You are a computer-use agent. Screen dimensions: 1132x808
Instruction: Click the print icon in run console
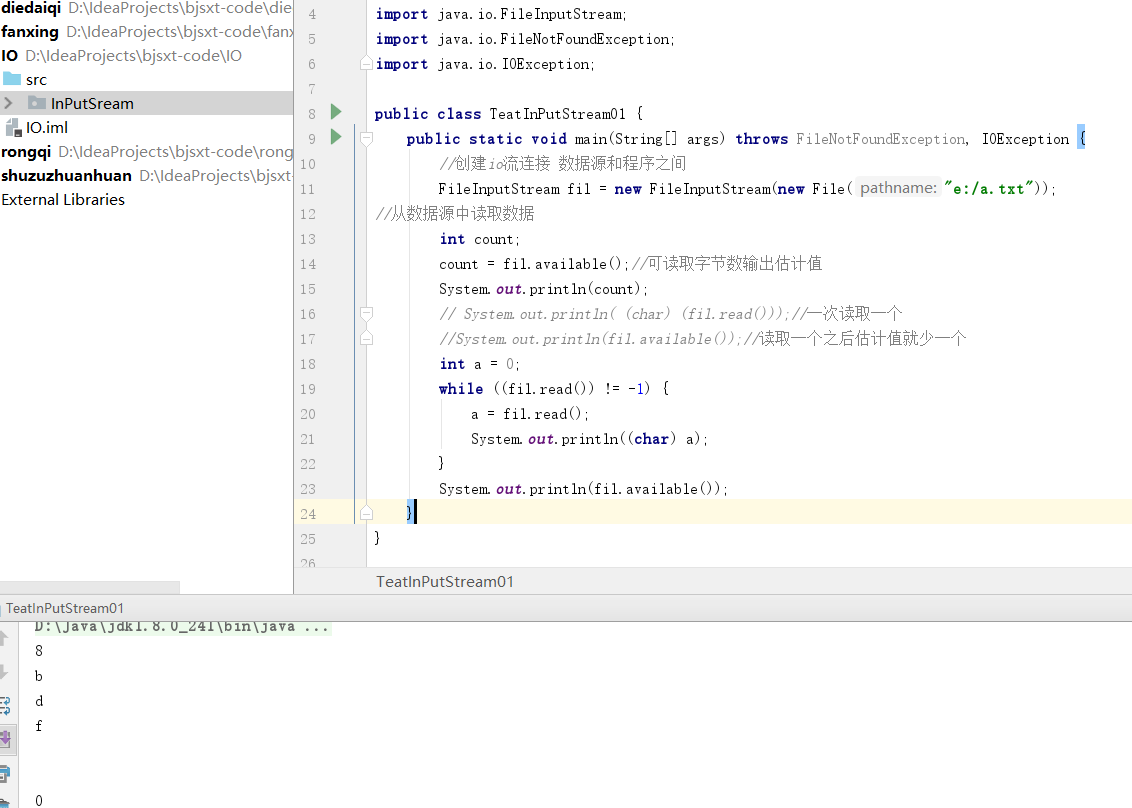[4, 774]
